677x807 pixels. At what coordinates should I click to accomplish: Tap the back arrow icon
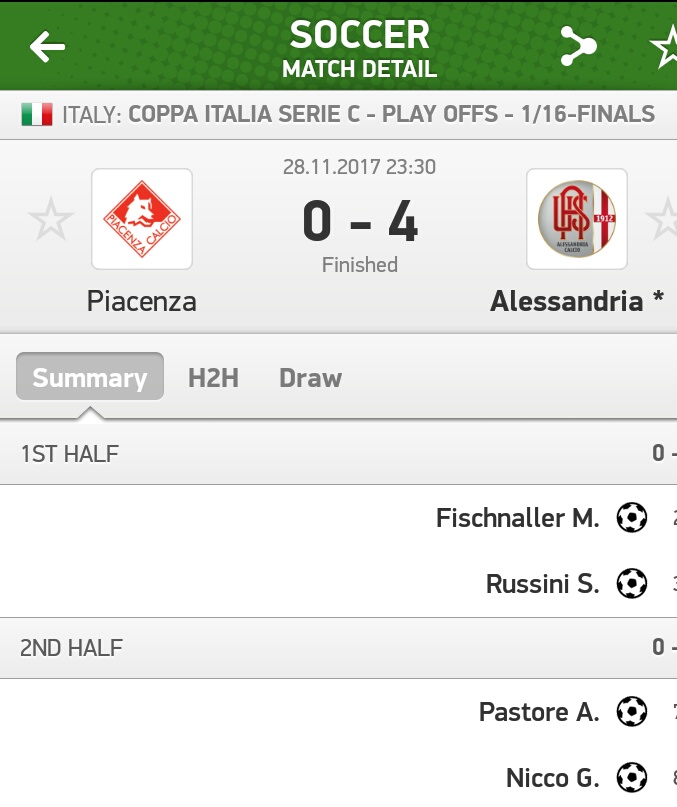46,46
